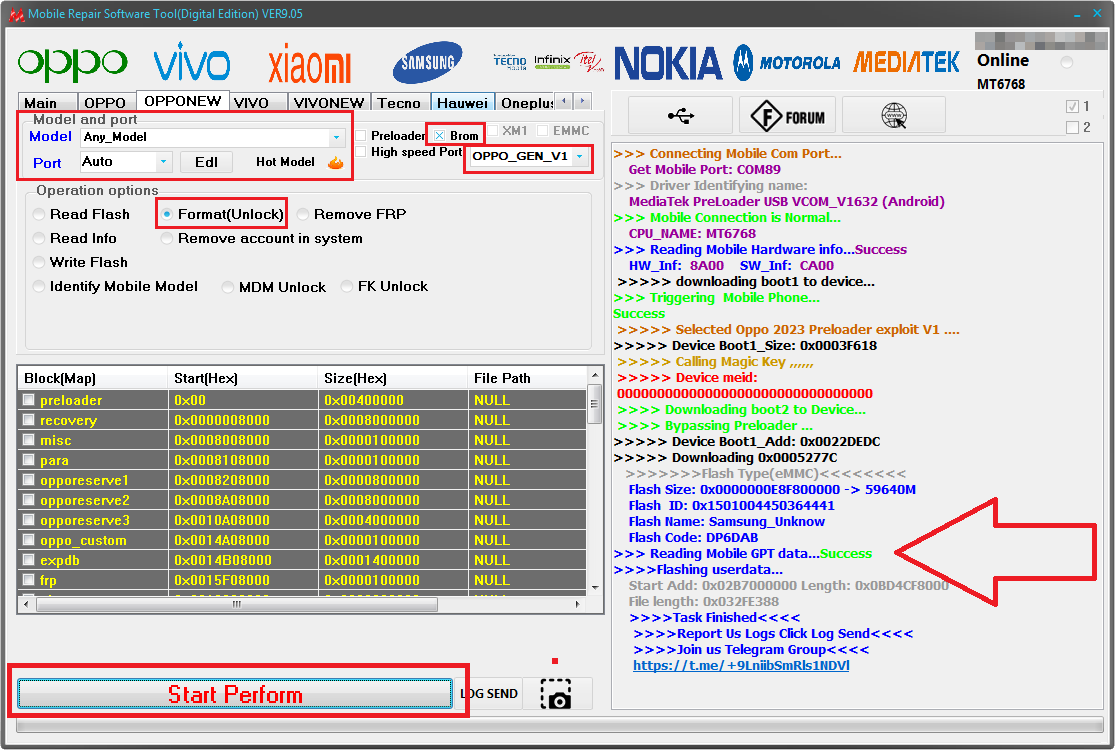The width and height of the screenshot is (1115, 750).
Task: Open the Forum icon button
Action: (x=787, y=115)
